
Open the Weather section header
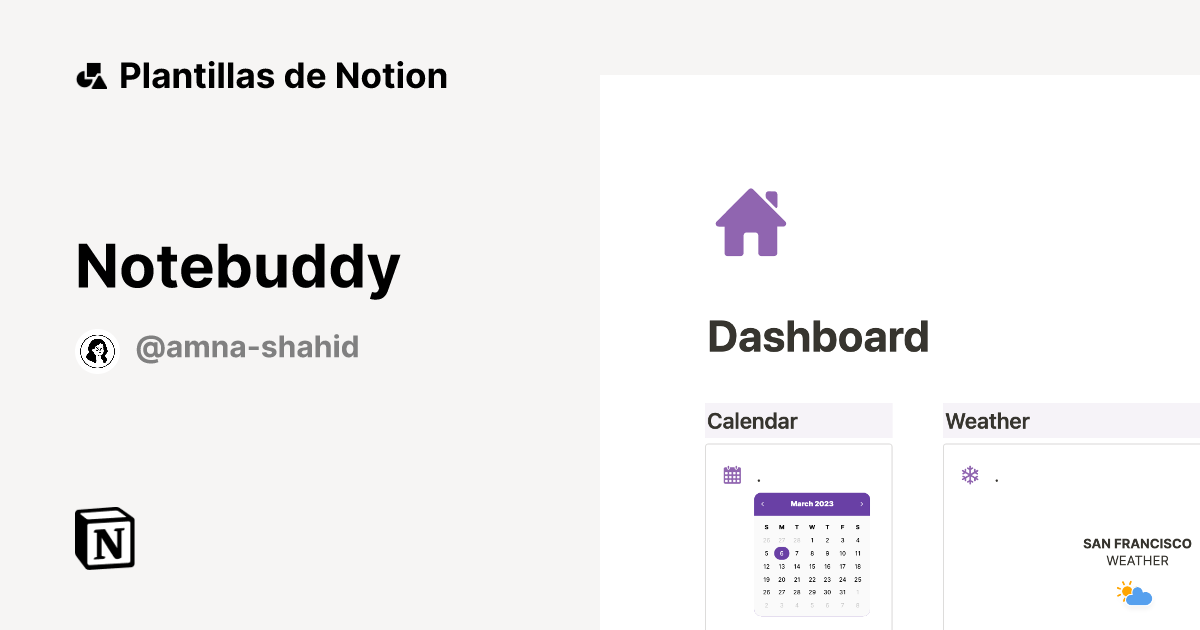[x=987, y=421]
